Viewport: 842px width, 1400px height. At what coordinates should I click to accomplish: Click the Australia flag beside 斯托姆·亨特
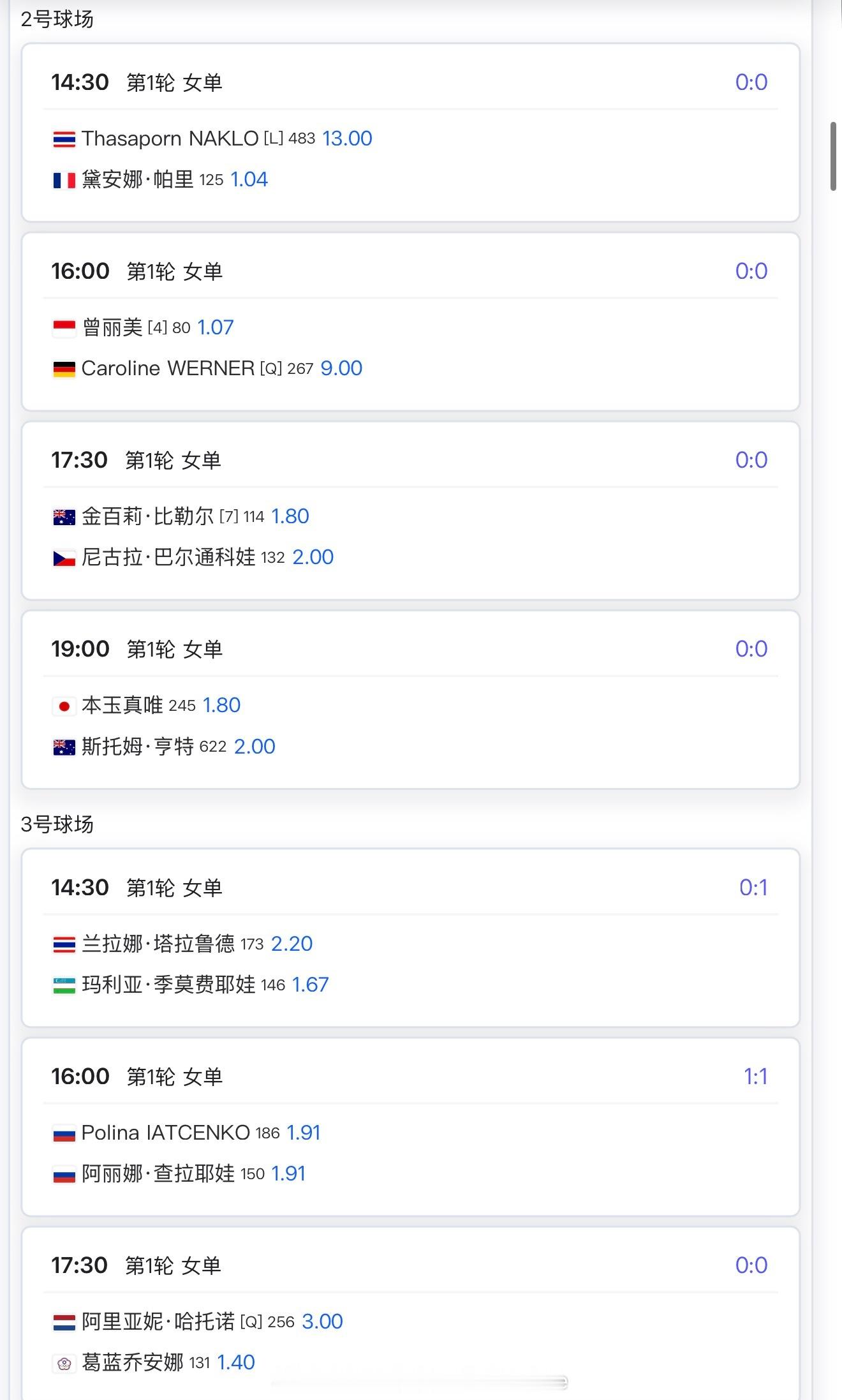tap(64, 747)
